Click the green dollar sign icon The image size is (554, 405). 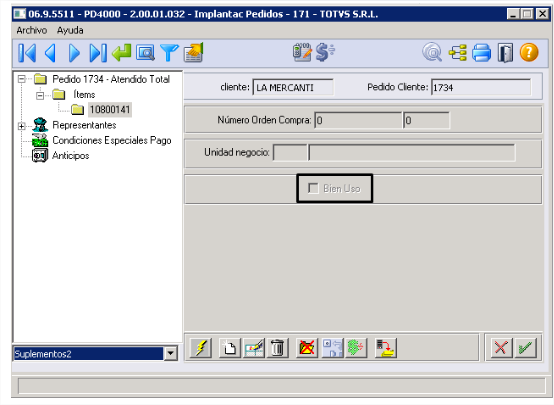pos(356,348)
